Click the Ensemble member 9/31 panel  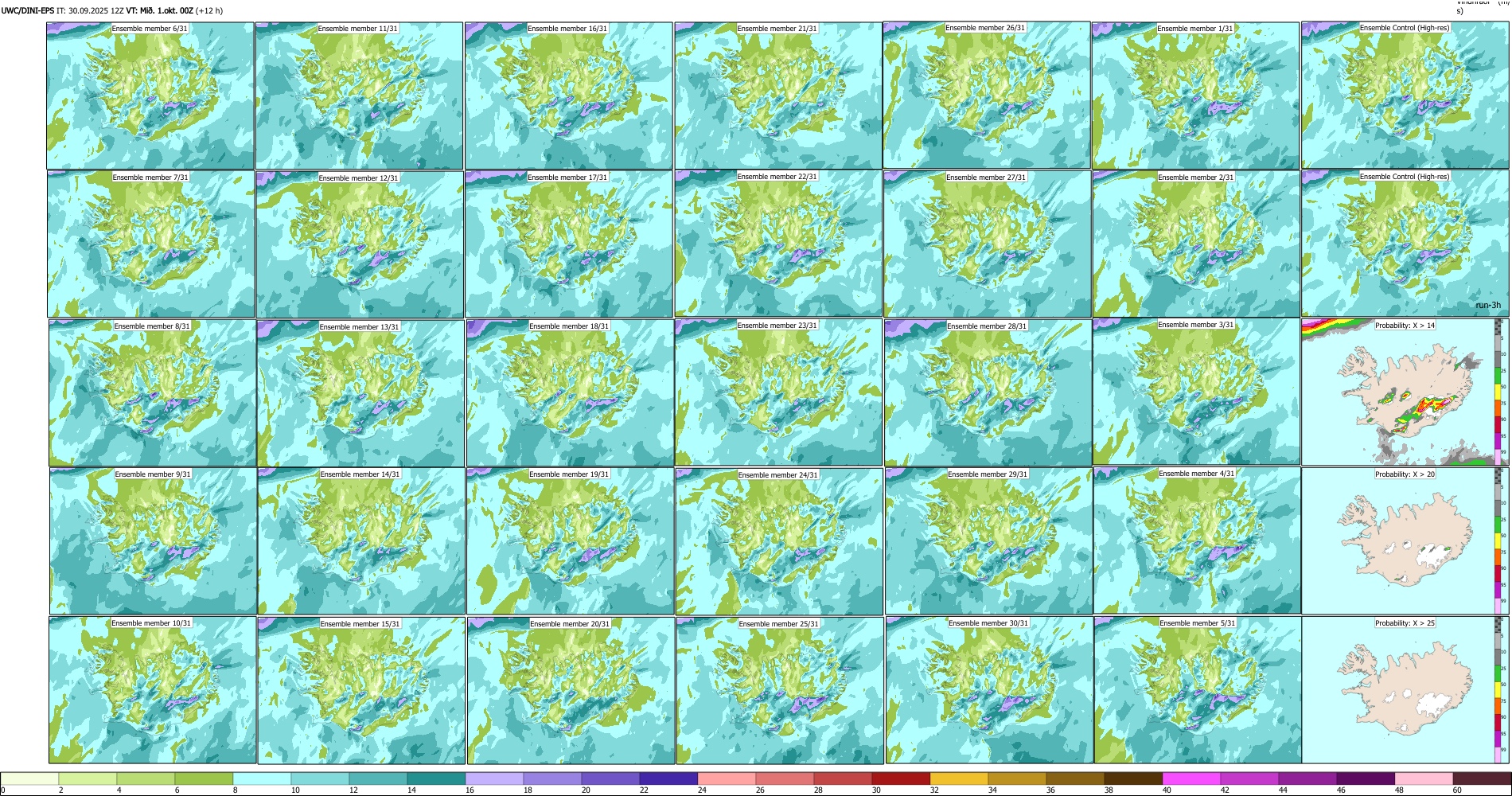click(153, 541)
